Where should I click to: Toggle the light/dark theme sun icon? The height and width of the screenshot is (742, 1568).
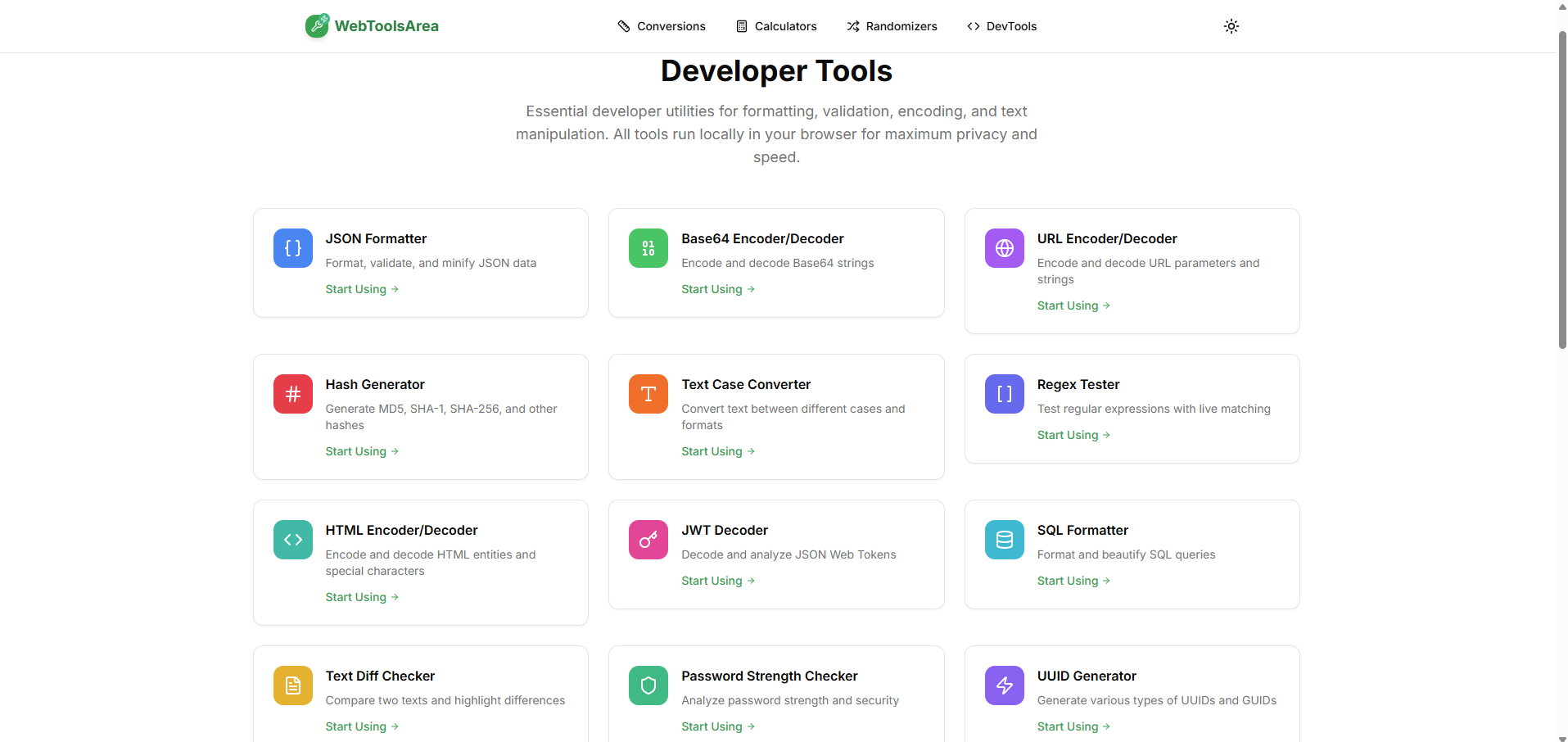1231,26
